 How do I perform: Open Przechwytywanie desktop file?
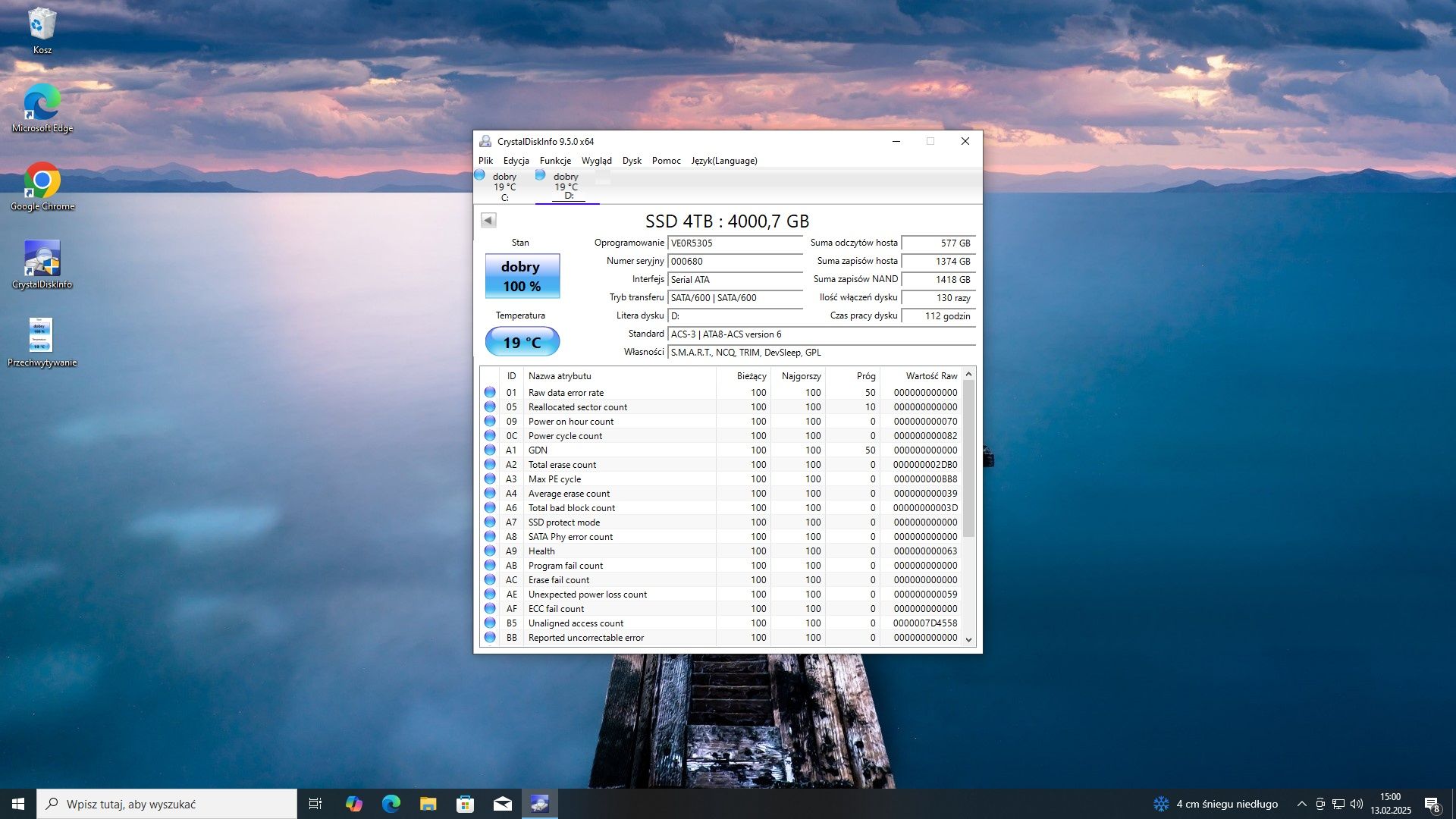point(42,342)
